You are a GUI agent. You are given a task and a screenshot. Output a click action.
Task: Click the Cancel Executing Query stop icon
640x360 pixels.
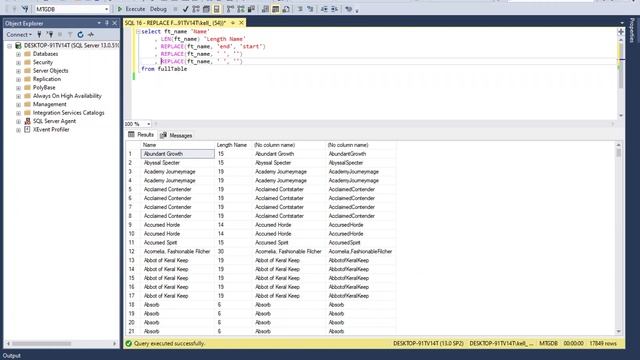point(175,9)
